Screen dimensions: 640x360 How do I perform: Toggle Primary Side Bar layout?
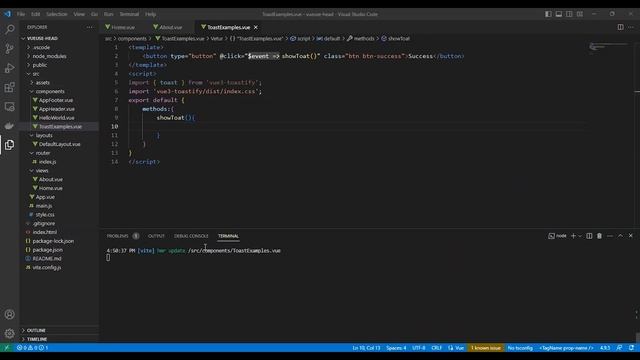(548, 14)
